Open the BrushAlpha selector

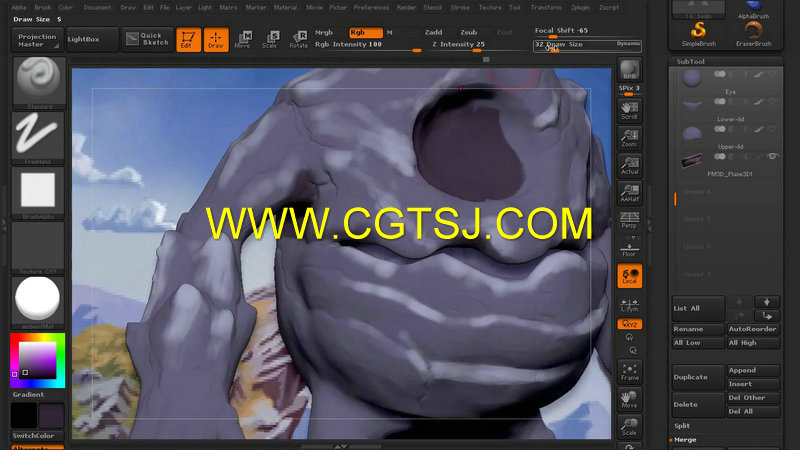[38, 193]
